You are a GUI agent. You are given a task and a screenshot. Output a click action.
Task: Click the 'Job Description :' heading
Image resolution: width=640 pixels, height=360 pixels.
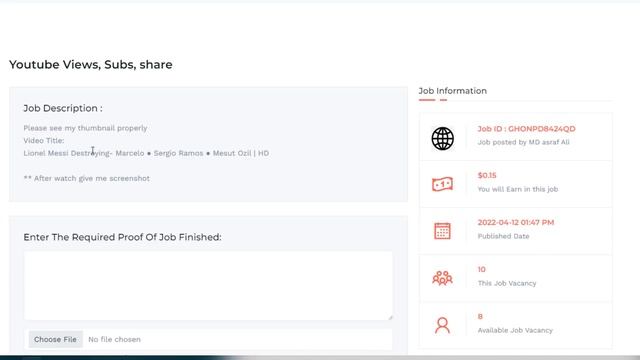63,108
